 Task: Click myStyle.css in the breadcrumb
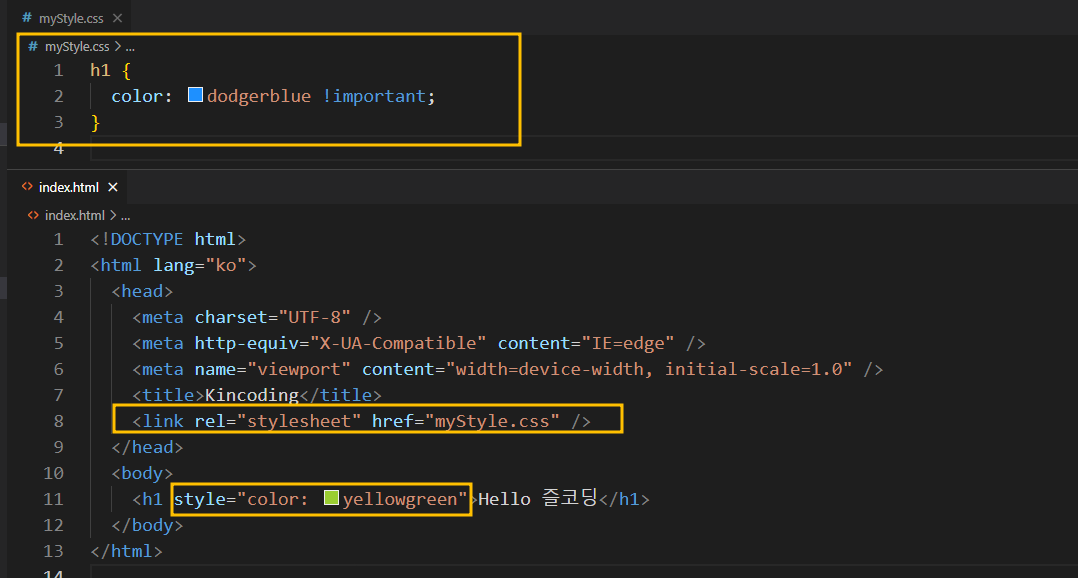click(77, 47)
